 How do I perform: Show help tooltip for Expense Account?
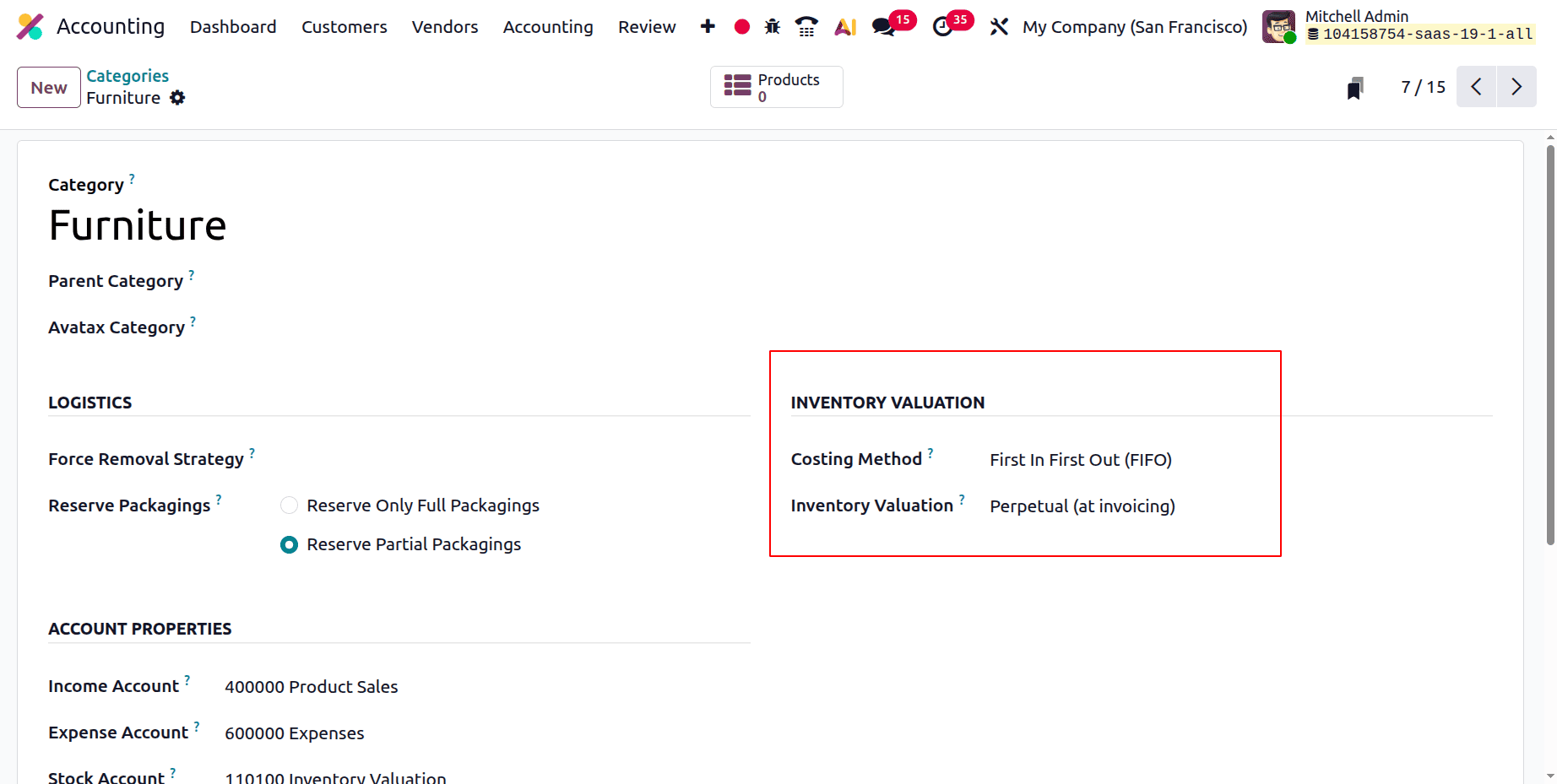click(197, 726)
